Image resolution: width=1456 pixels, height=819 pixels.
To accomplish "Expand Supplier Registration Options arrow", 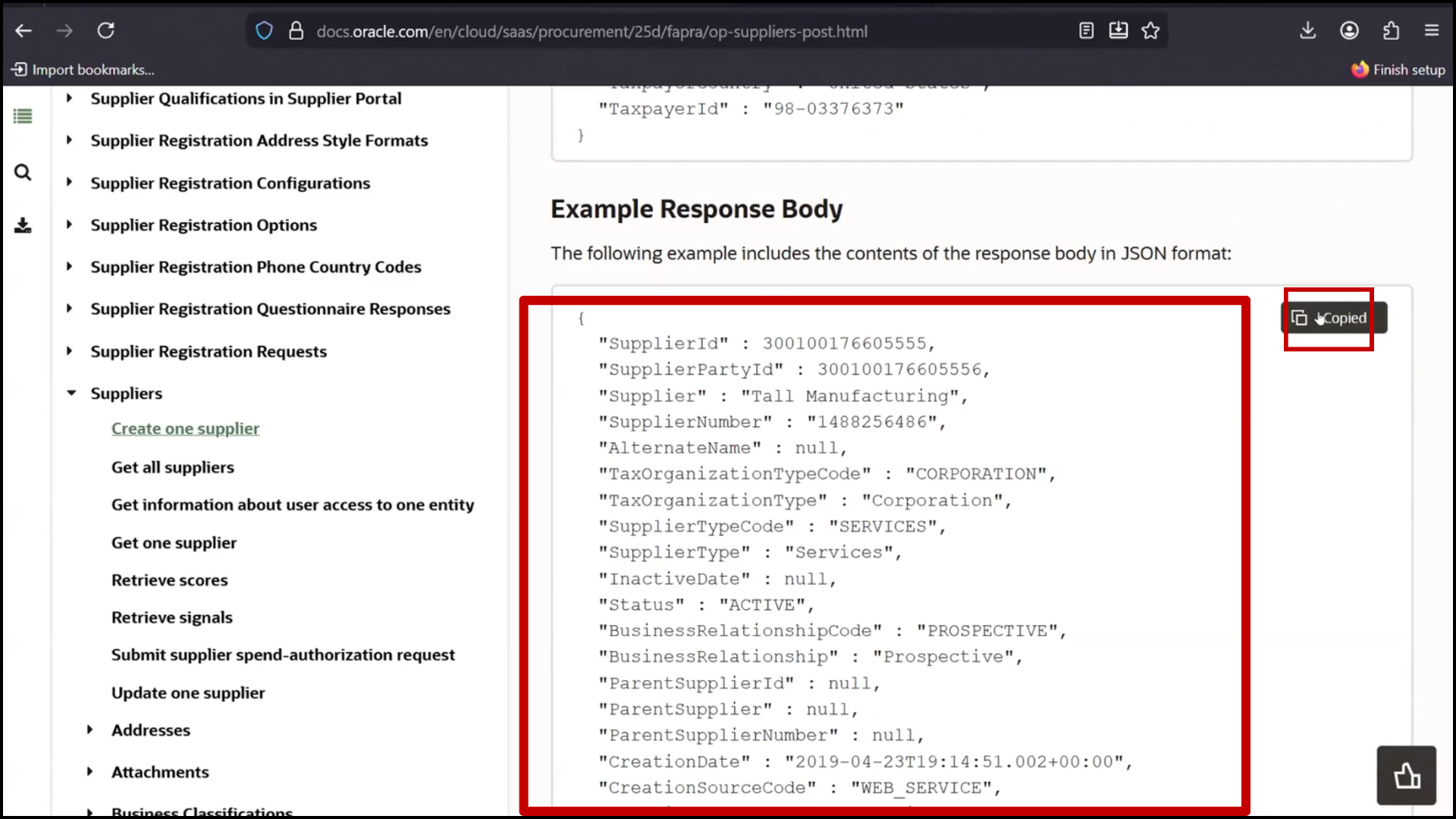I will (69, 224).
